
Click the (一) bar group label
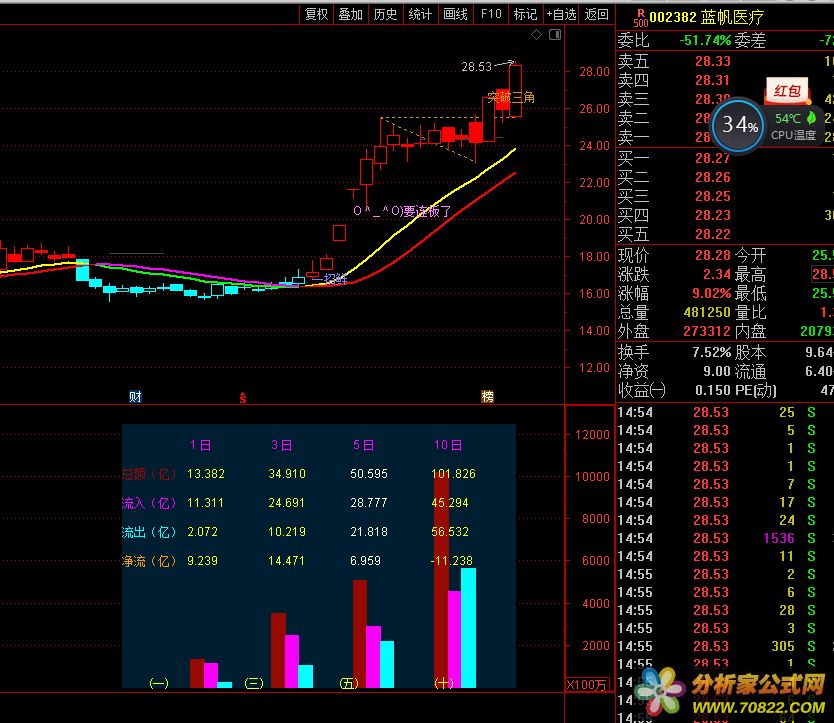159,683
